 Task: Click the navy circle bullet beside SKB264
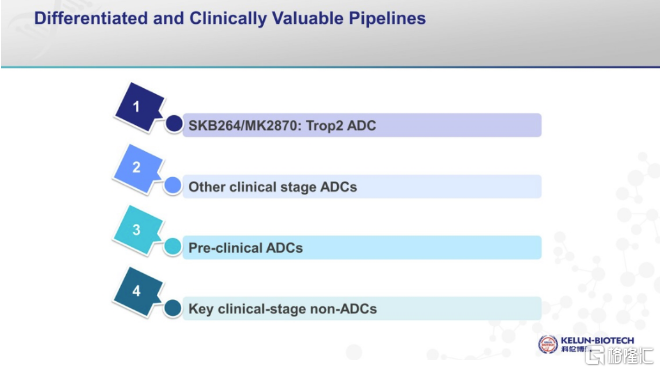[x=174, y=124]
